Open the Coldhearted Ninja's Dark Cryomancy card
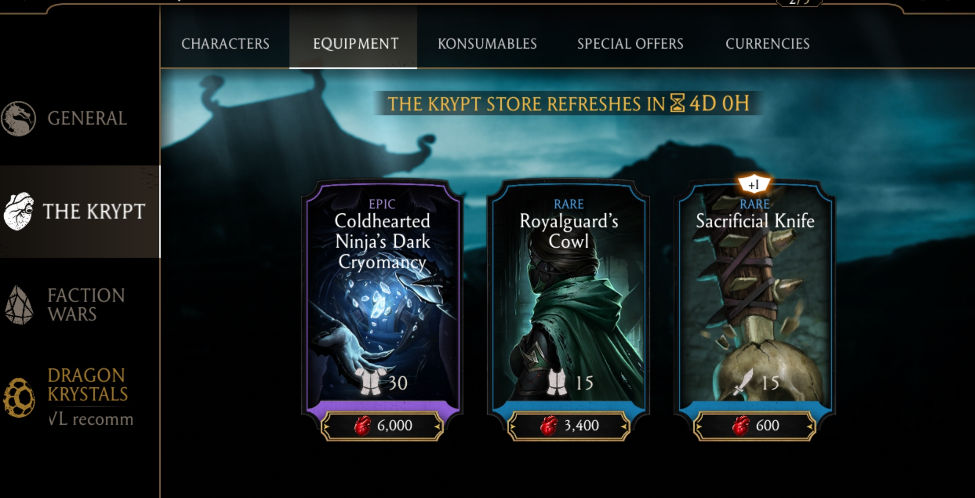This screenshot has height=498, width=975. point(382,298)
